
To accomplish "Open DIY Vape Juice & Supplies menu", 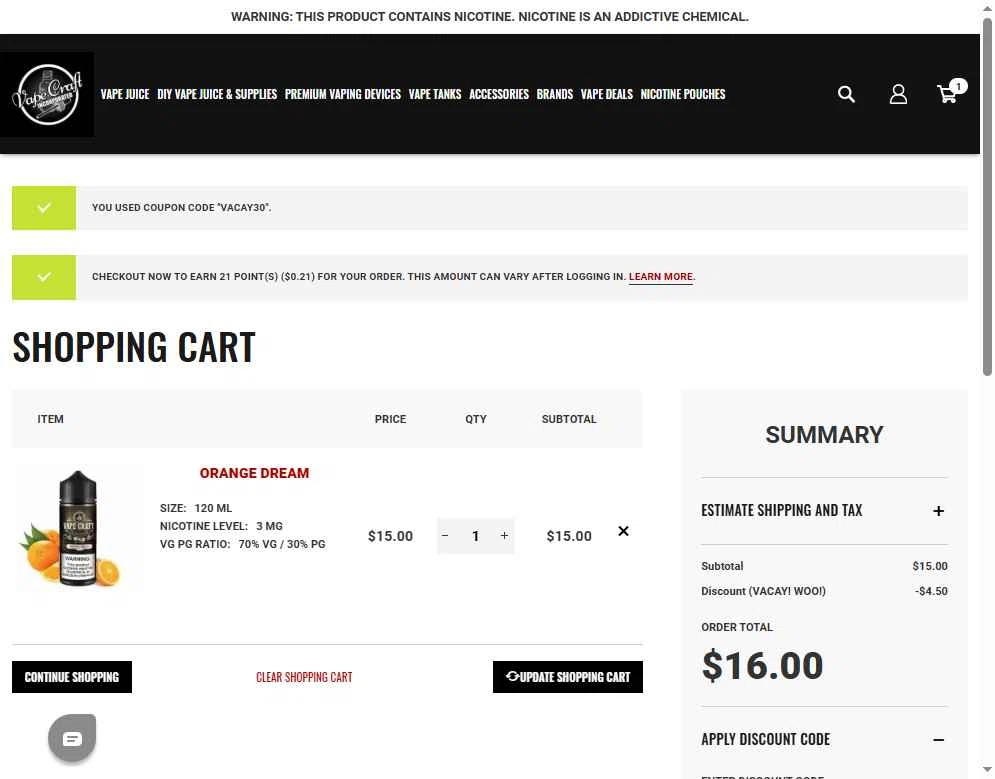I will (x=217, y=94).
